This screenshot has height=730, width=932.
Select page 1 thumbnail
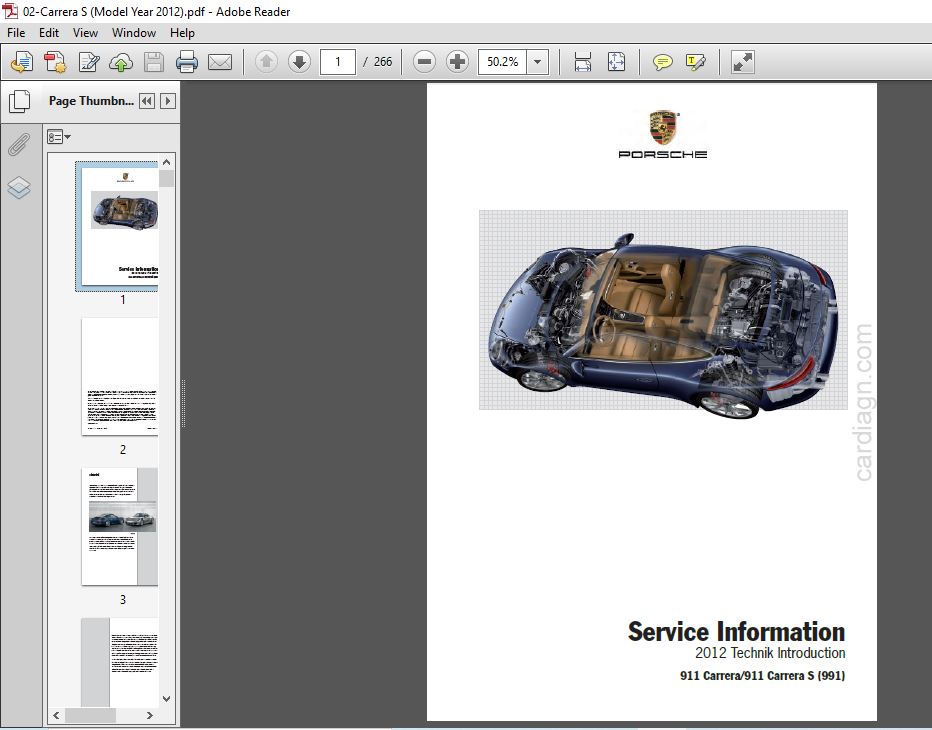[x=119, y=226]
